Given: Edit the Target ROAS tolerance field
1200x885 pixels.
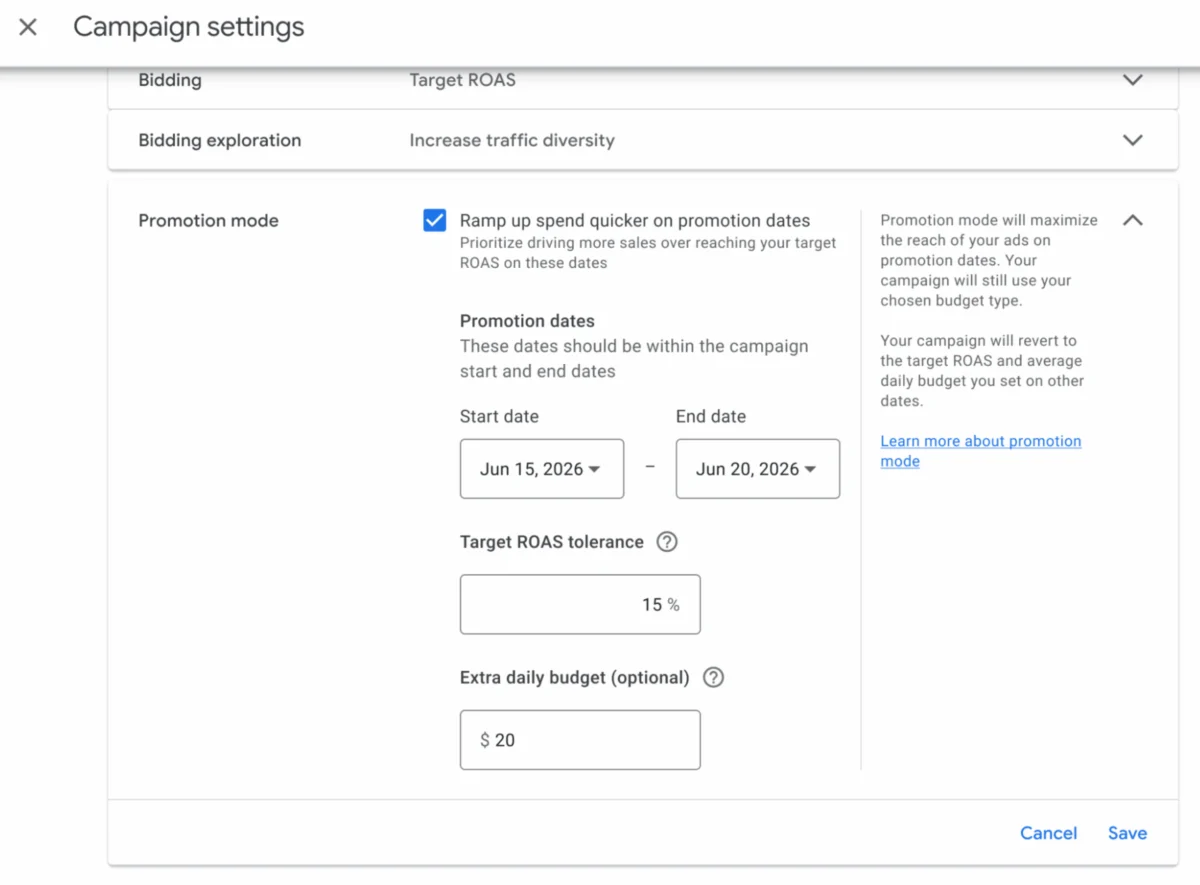Looking at the screenshot, I should pos(580,604).
